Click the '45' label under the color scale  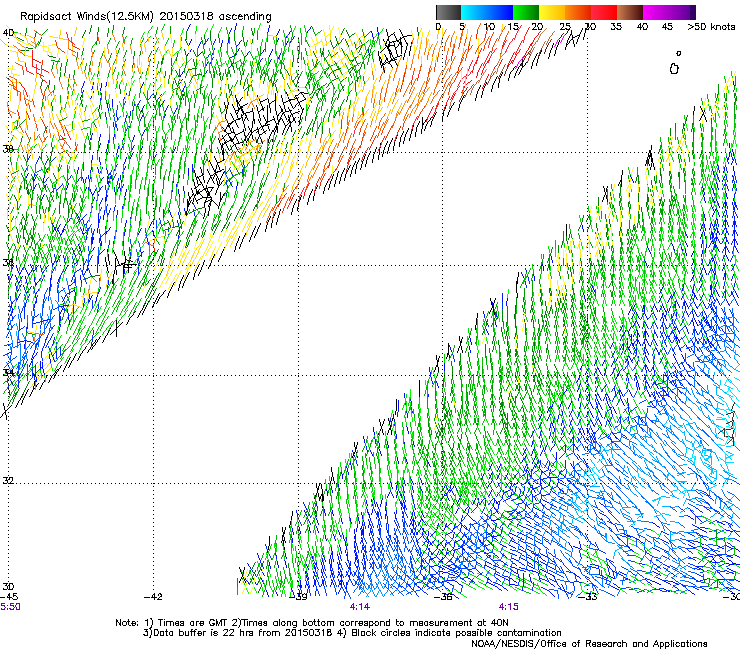point(667,27)
